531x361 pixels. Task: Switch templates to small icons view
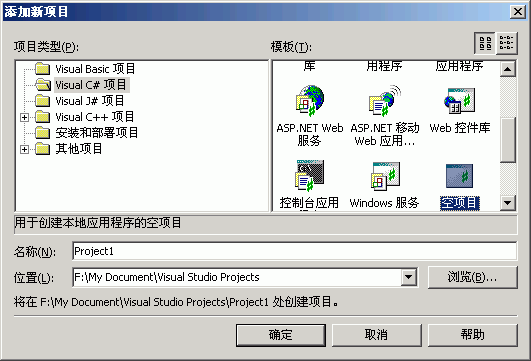507,43
